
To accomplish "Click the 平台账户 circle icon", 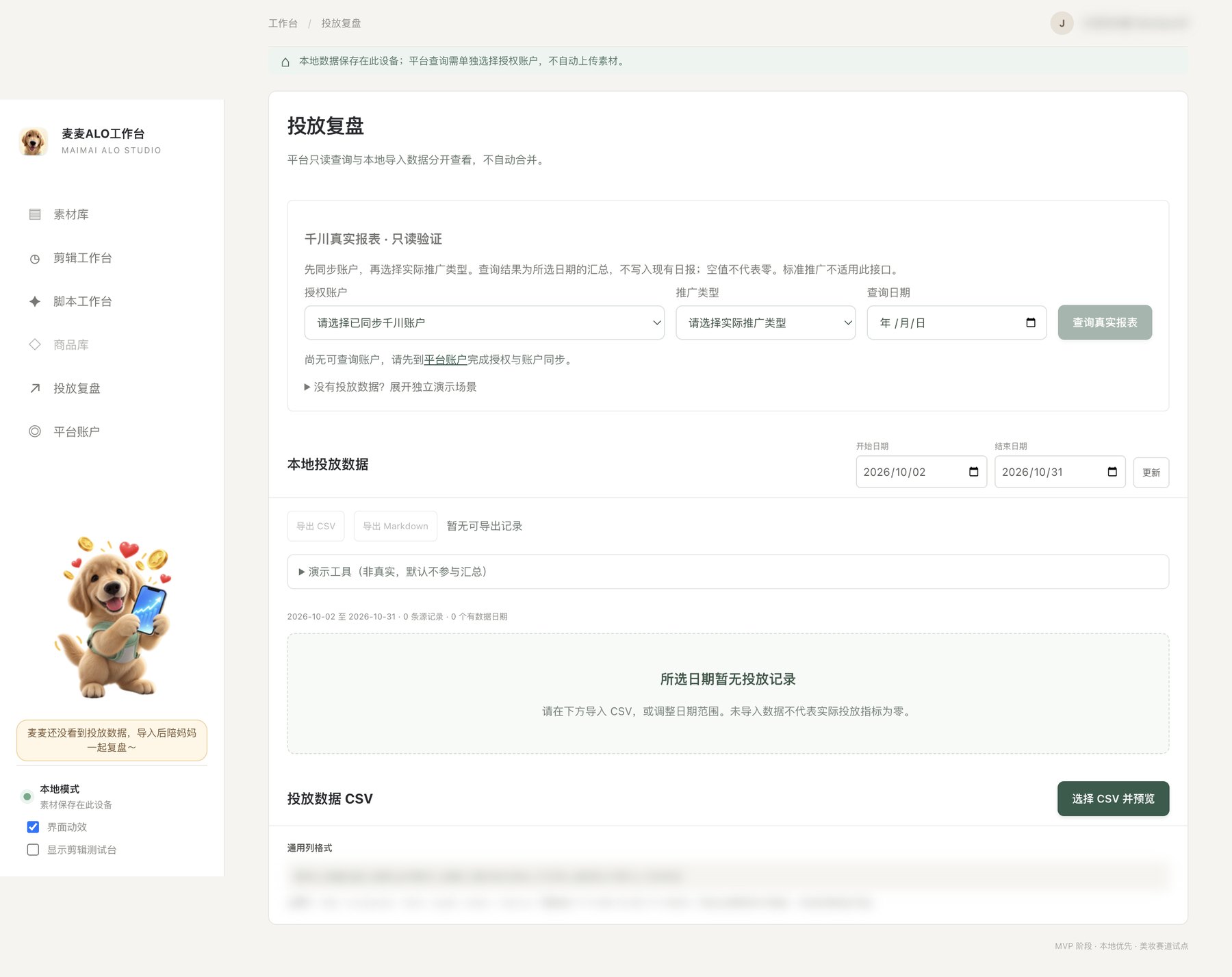I will point(35,431).
